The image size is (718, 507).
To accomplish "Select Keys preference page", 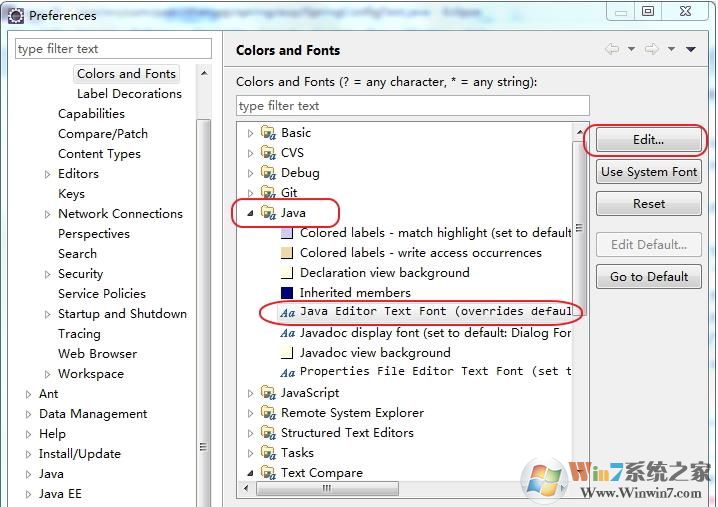I will point(71,194).
